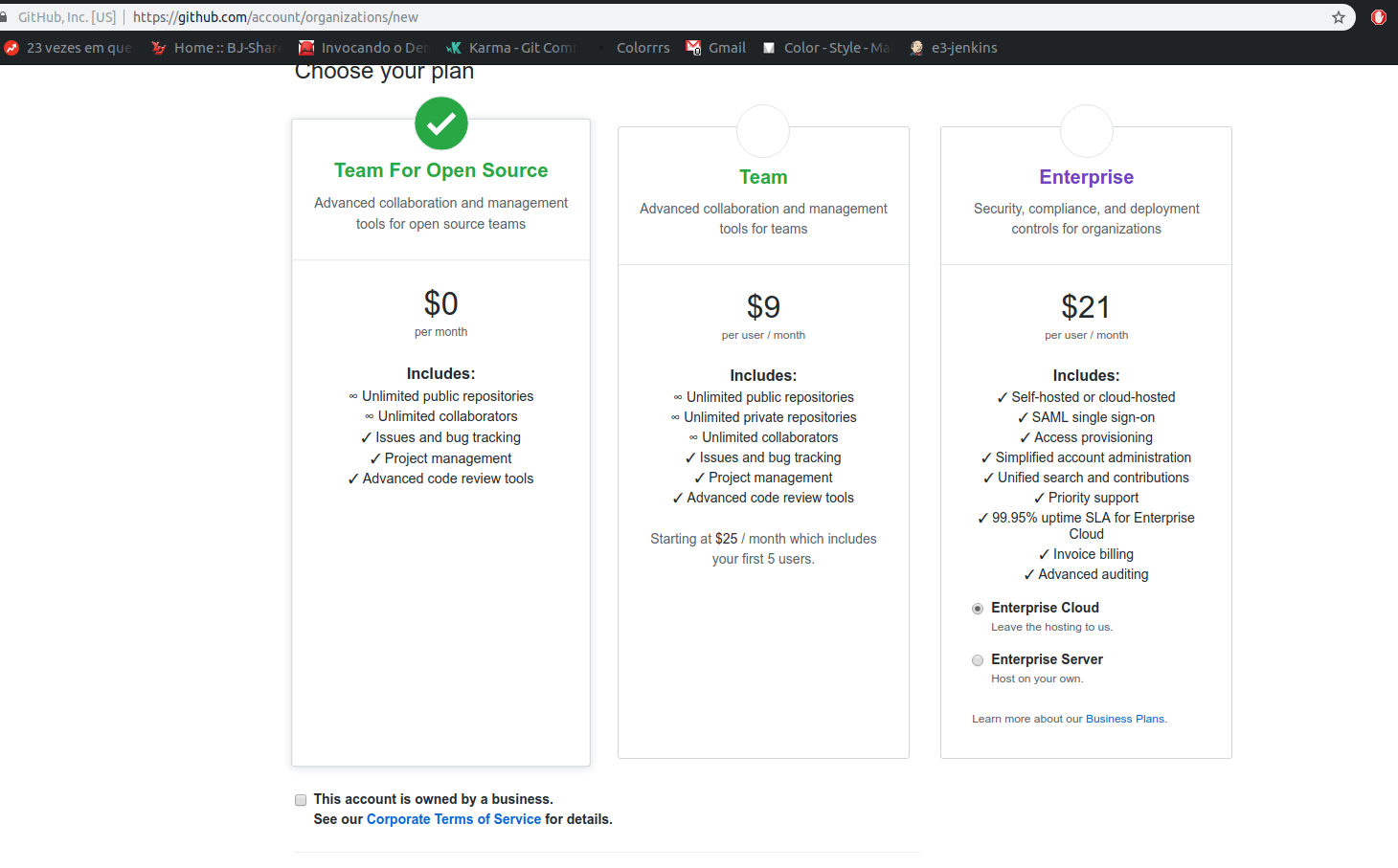Click the green checkmark plan selector
The width and height of the screenshot is (1398, 868).
(441, 123)
